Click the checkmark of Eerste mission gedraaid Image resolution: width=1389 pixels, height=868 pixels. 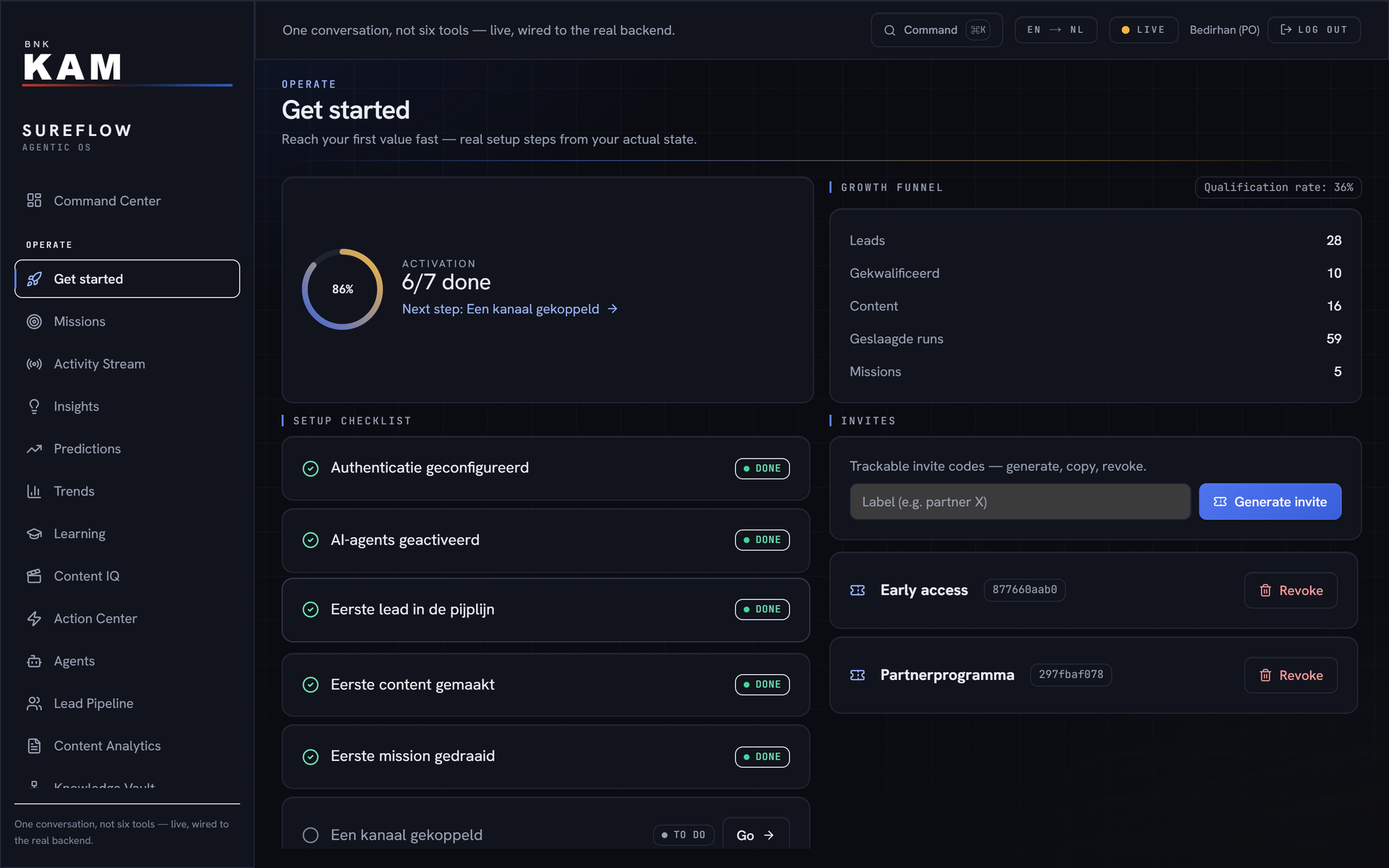[310, 757]
